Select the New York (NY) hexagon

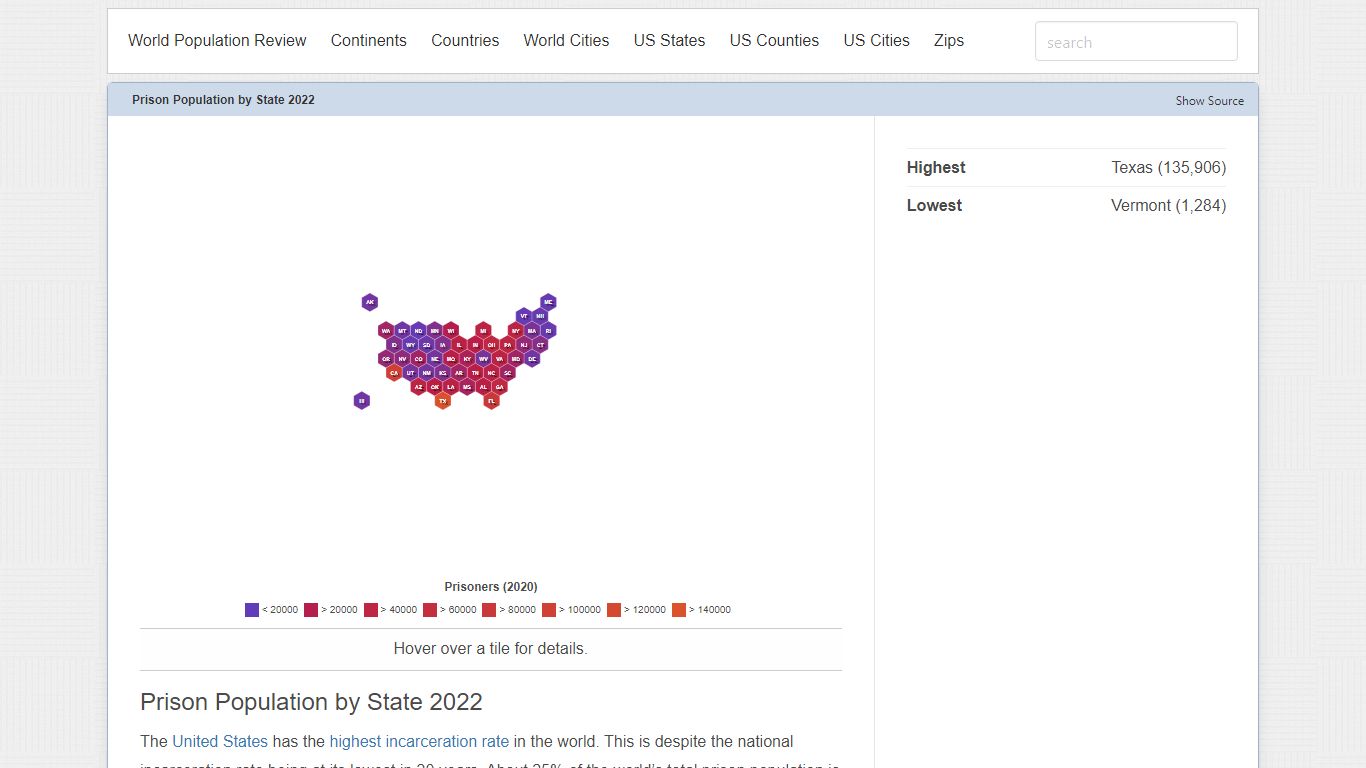pos(516,331)
